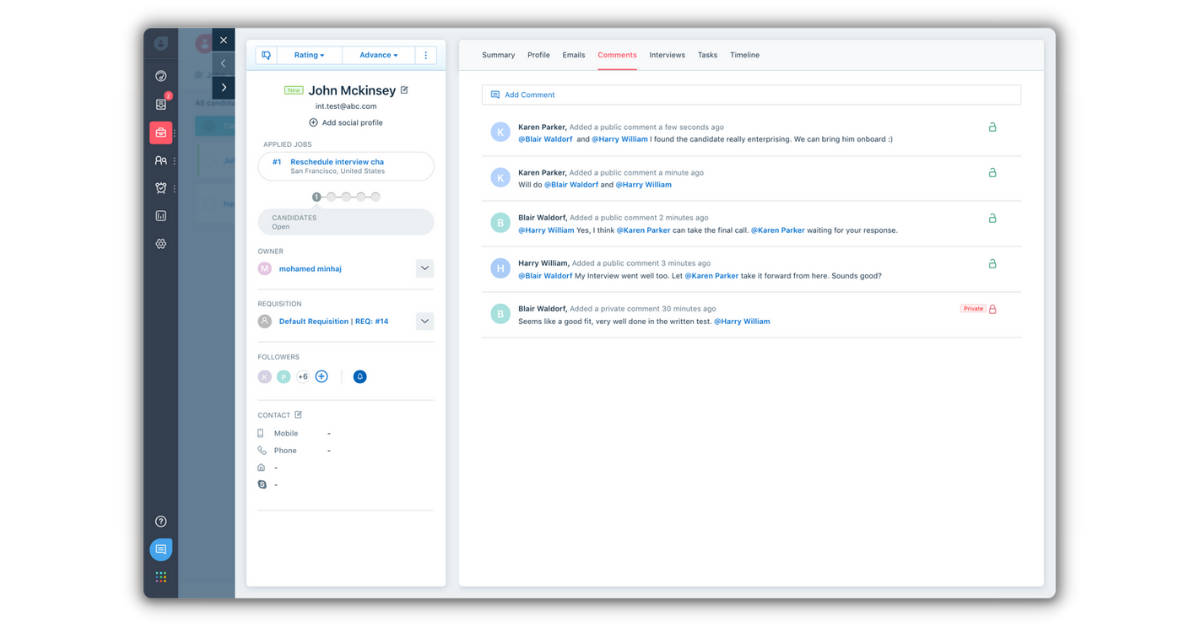The image size is (1200, 630).
Task: View the Reports chart icon in sidebar
Action: [160, 214]
